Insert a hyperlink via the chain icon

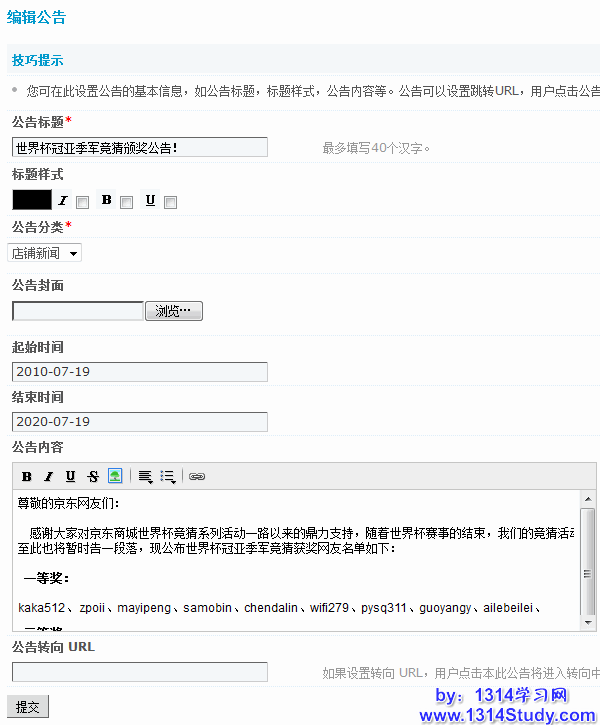(x=197, y=477)
